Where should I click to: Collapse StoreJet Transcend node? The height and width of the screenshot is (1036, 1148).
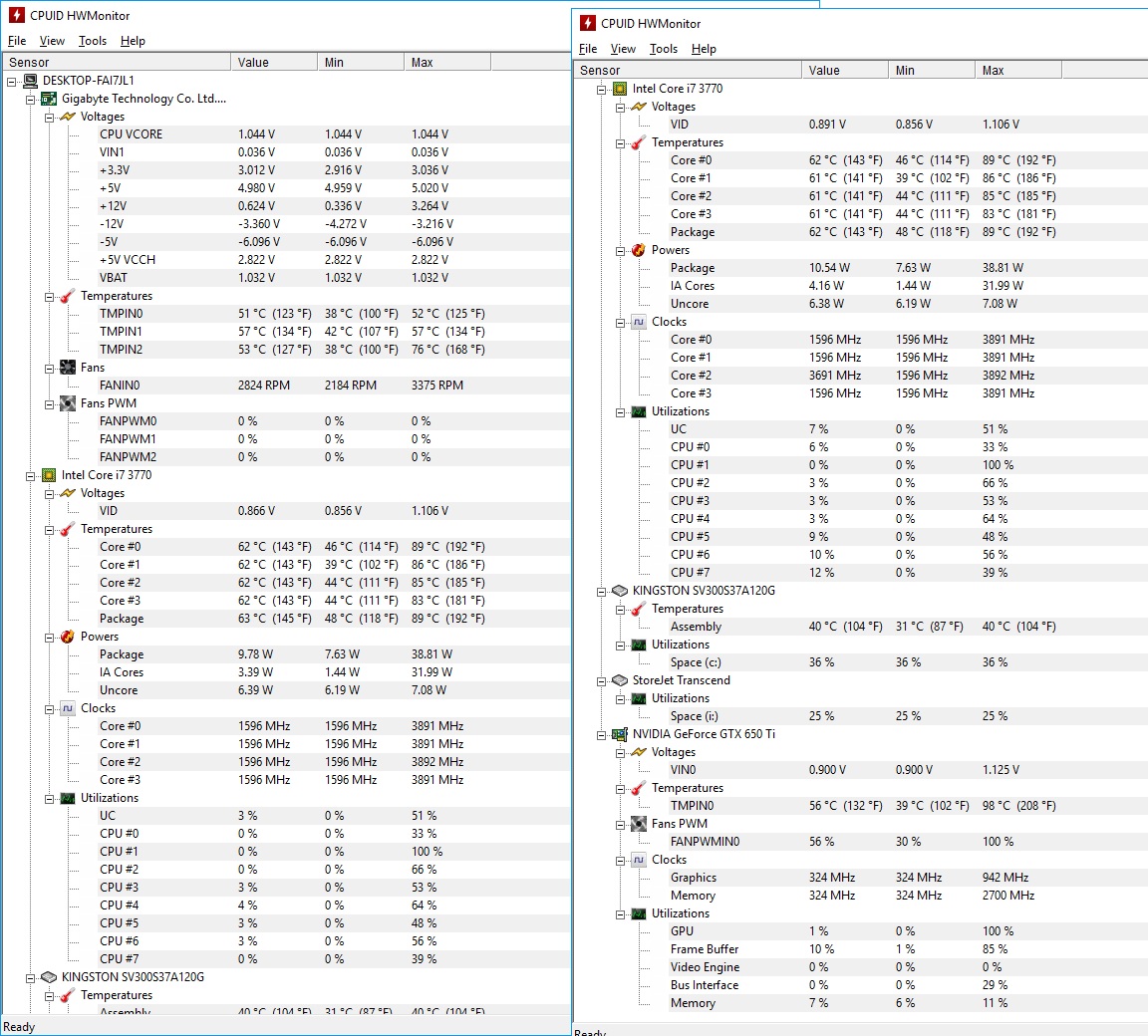click(x=601, y=681)
